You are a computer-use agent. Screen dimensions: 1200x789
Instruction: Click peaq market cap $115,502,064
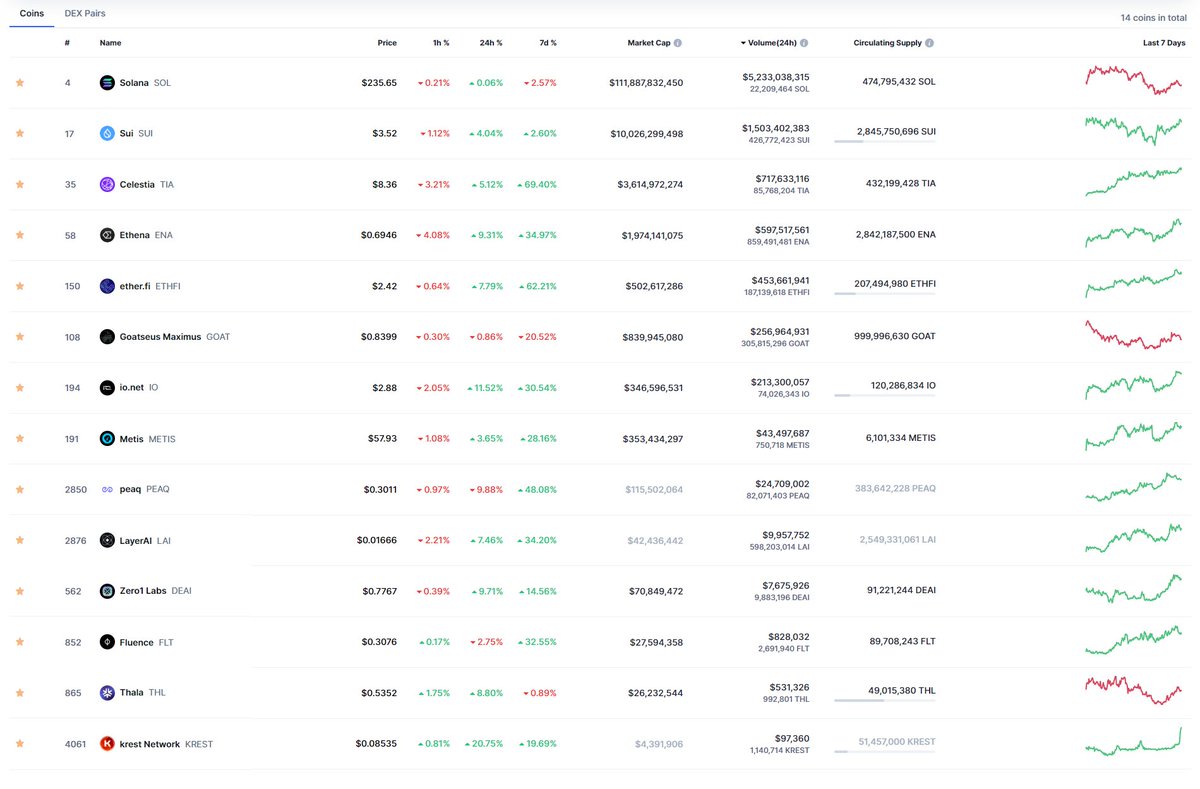(x=654, y=490)
